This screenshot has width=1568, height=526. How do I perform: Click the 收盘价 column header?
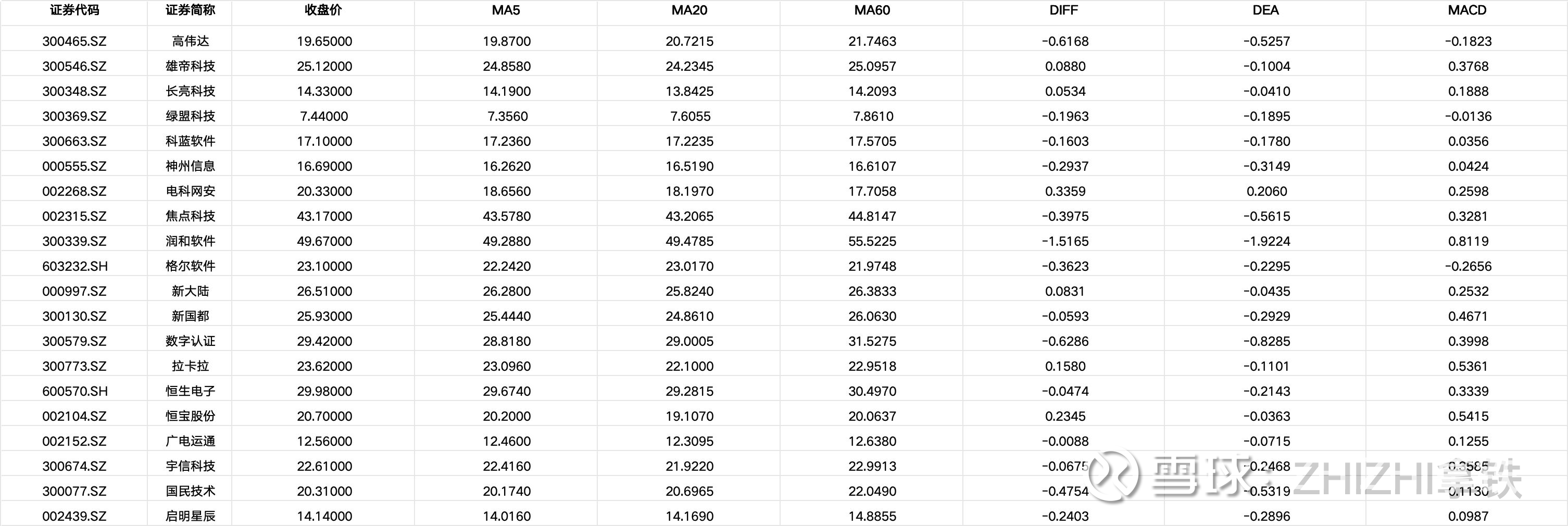point(324,10)
